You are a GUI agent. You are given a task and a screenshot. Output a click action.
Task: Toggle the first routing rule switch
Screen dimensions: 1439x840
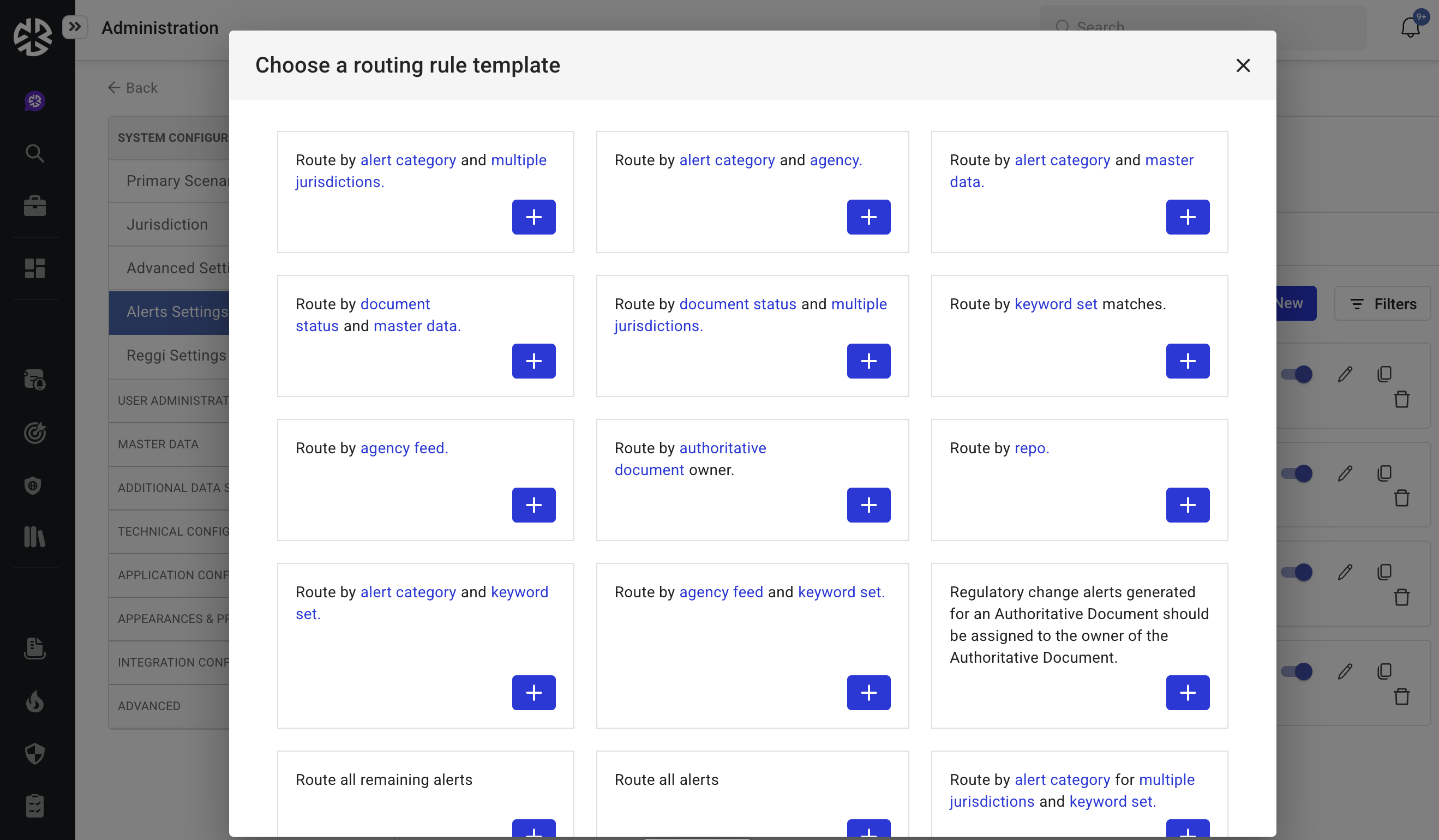(1296, 375)
